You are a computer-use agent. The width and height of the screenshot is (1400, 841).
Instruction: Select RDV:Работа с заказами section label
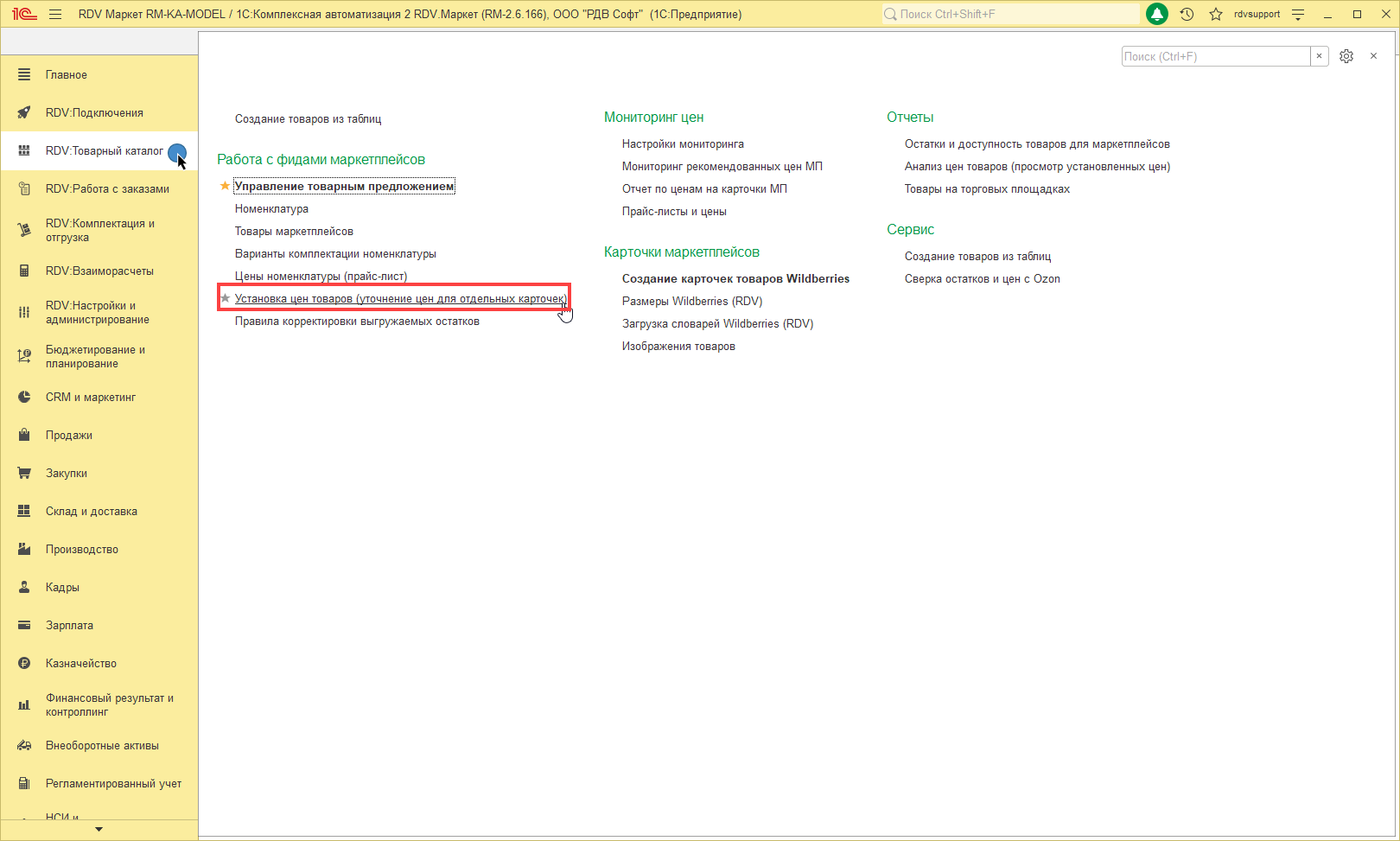[107, 188]
